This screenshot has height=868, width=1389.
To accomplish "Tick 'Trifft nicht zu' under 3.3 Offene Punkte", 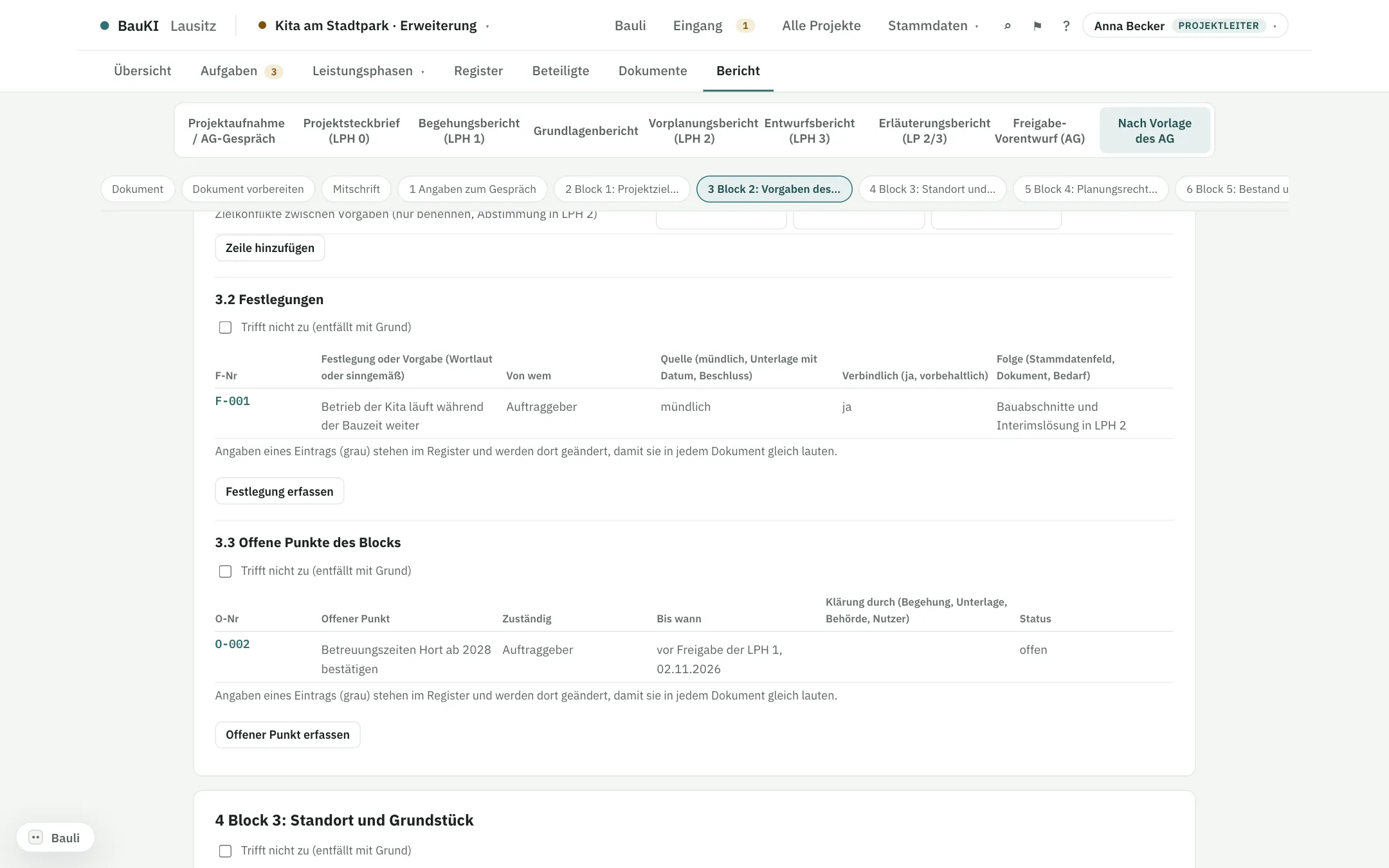I will tap(225, 571).
